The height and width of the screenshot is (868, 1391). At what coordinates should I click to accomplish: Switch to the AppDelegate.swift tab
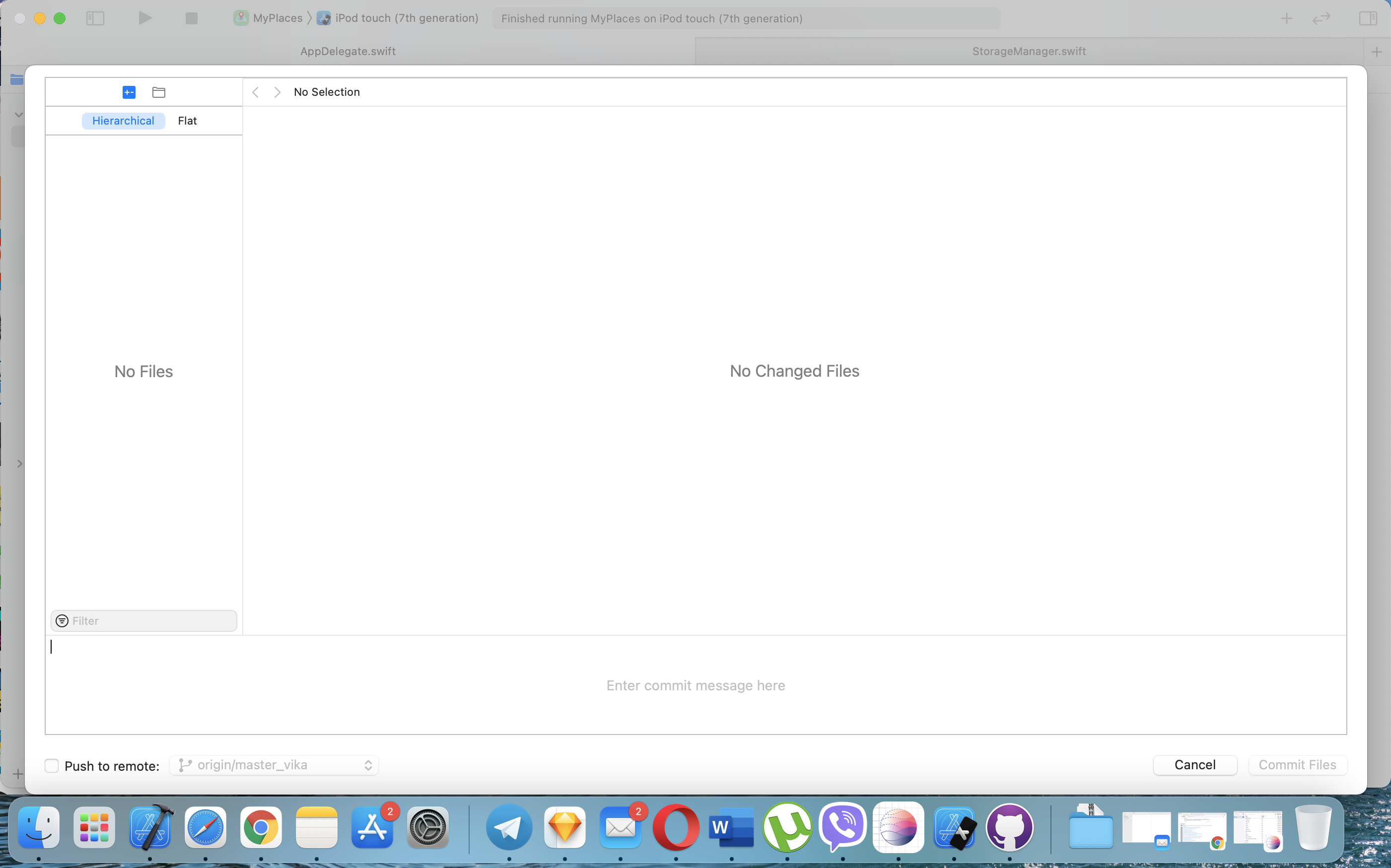348,51
